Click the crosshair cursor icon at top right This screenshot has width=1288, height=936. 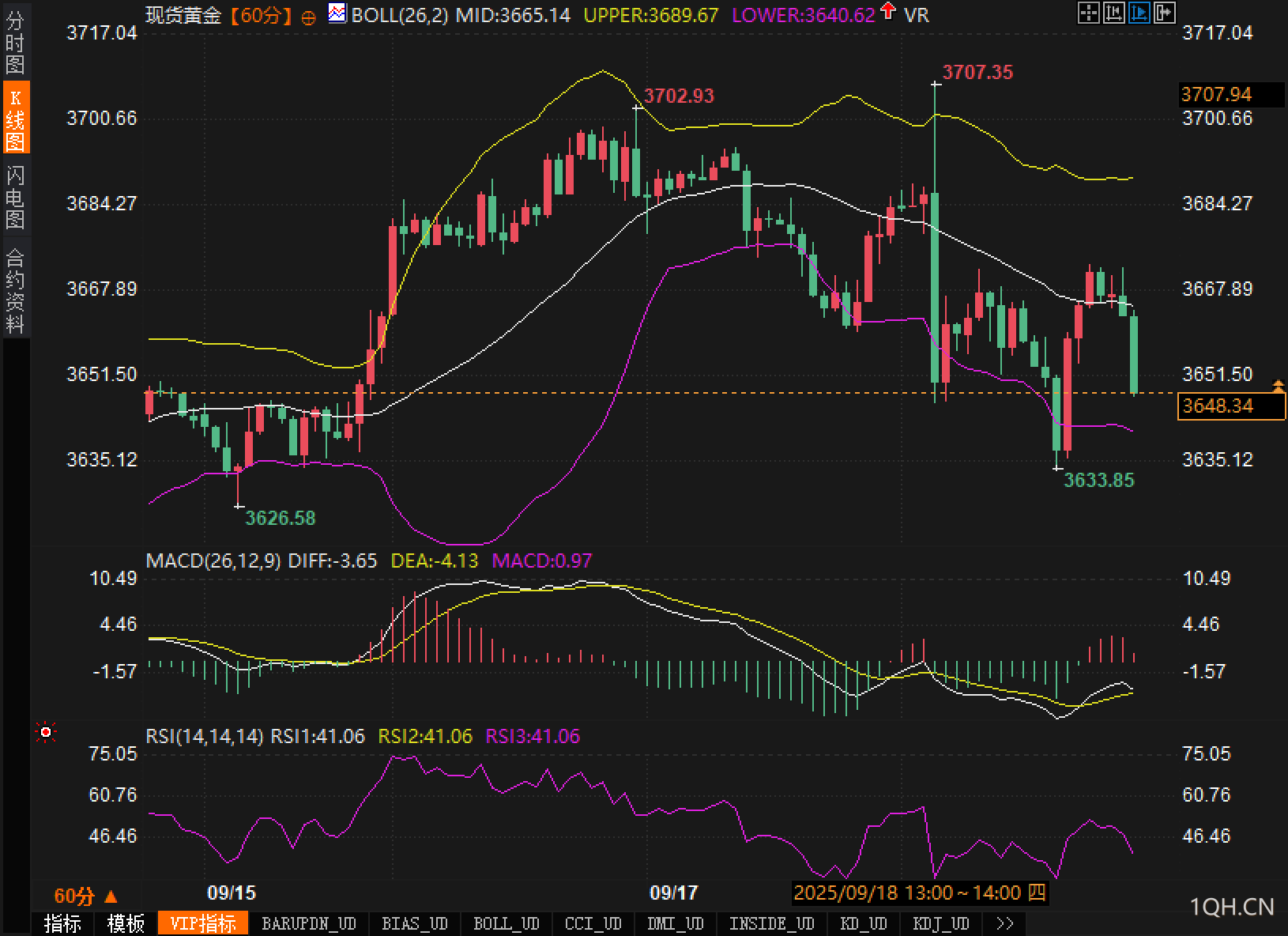pos(1088,13)
